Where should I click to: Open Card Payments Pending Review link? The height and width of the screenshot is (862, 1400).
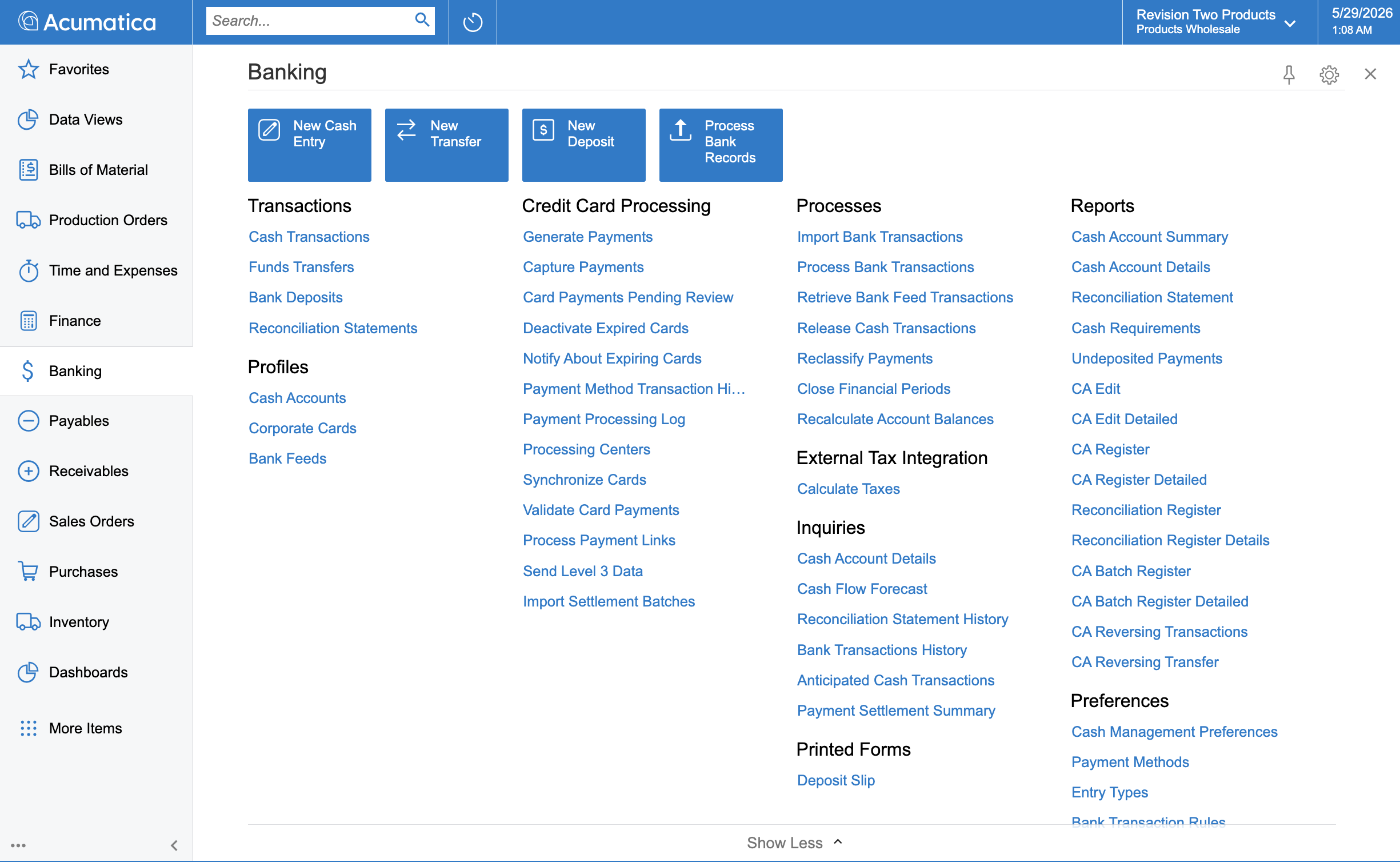coord(628,297)
